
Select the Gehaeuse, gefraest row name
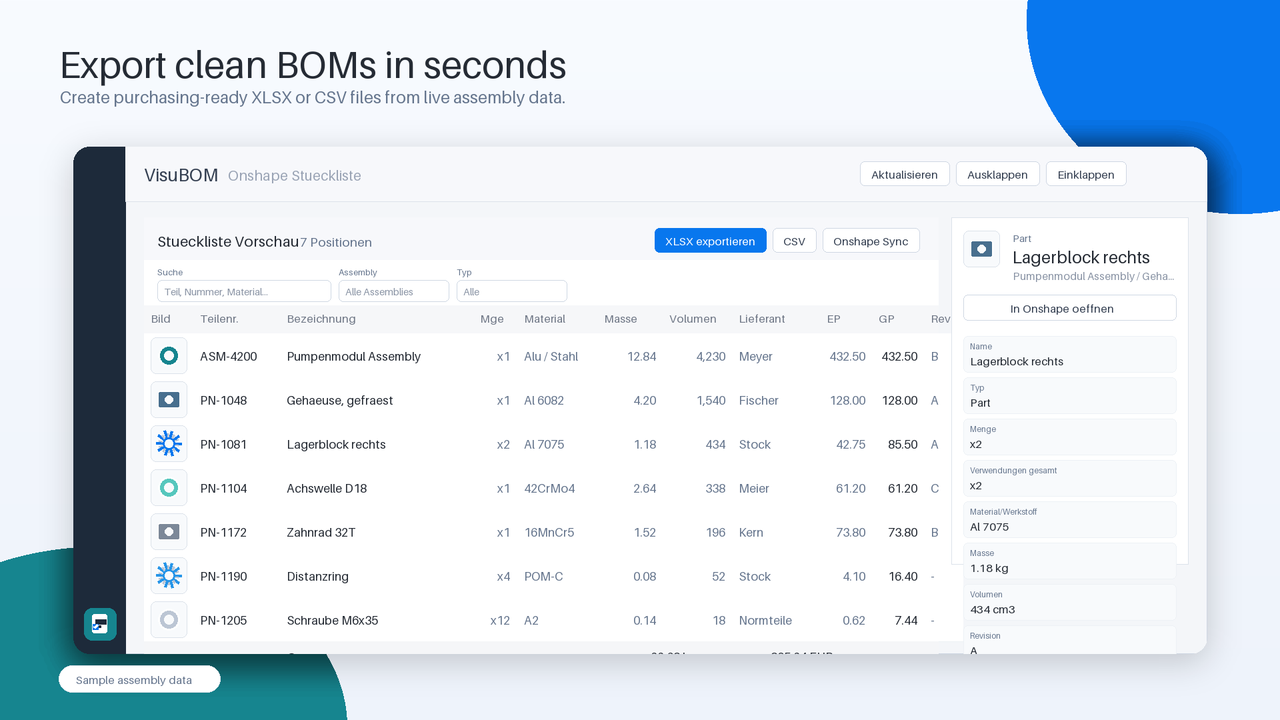click(x=339, y=400)
